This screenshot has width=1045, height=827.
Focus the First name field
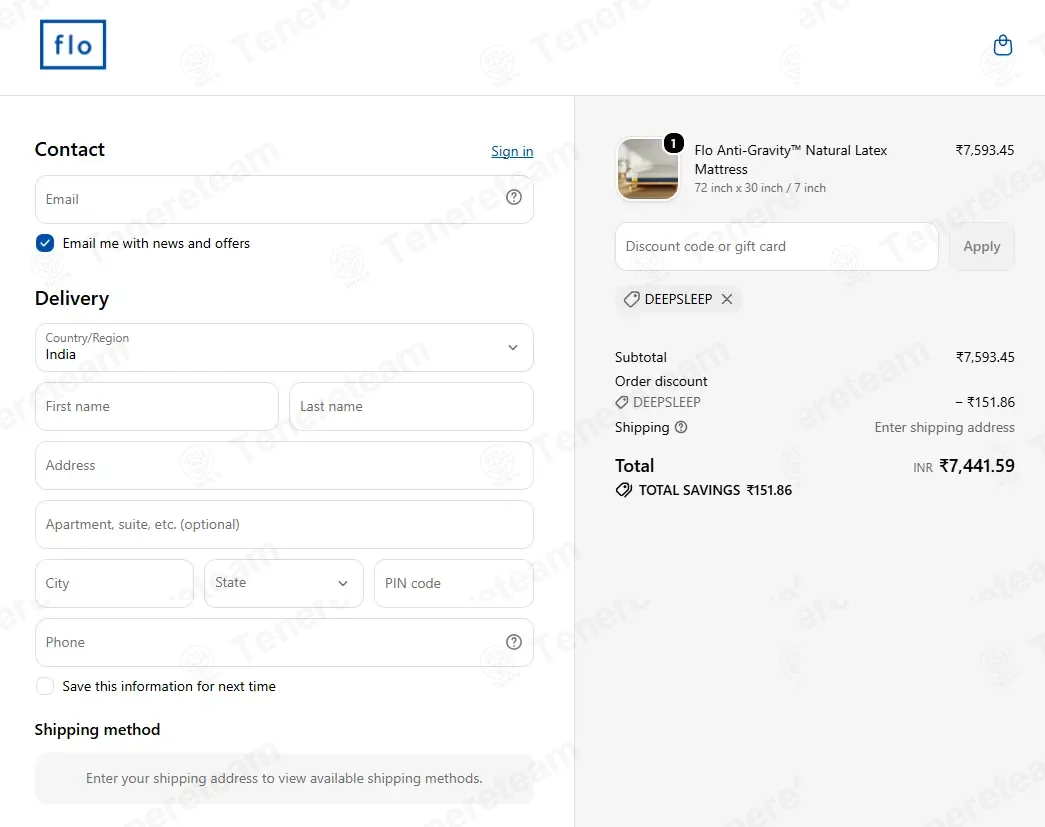(x=157, y=407)
